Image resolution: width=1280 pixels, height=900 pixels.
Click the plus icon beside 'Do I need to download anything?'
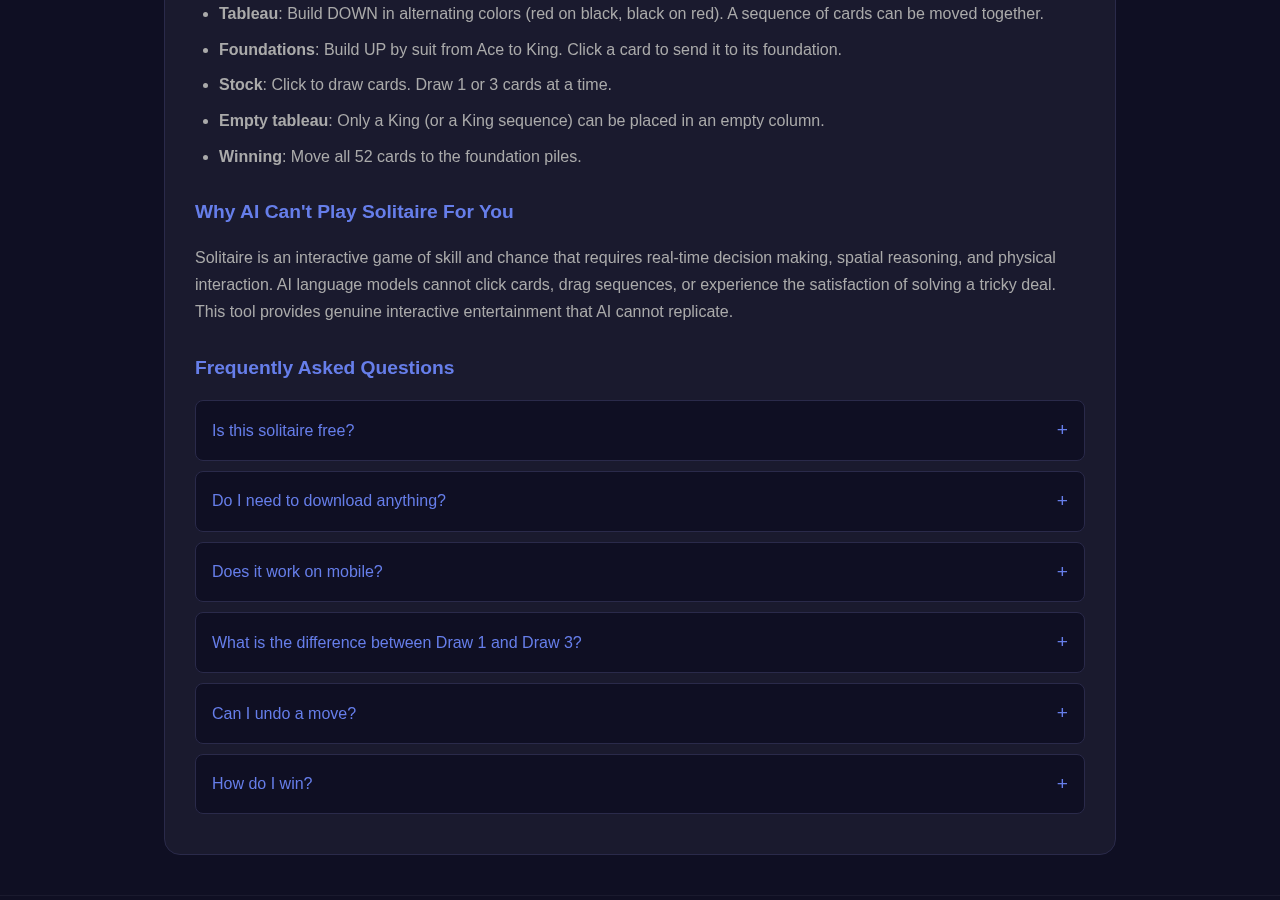(1062, 501)
